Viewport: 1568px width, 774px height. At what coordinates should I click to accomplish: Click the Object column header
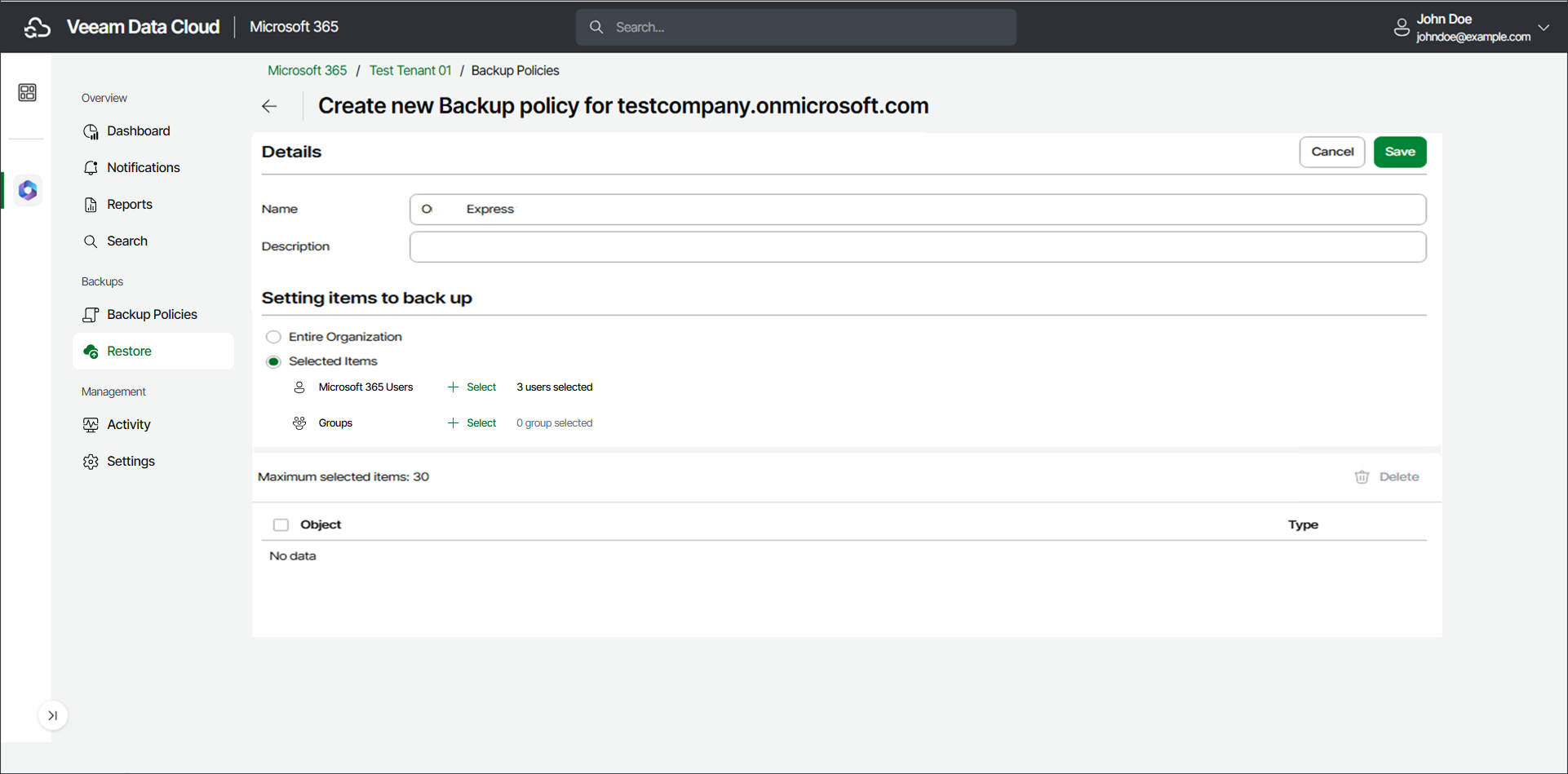pos(321,525)
